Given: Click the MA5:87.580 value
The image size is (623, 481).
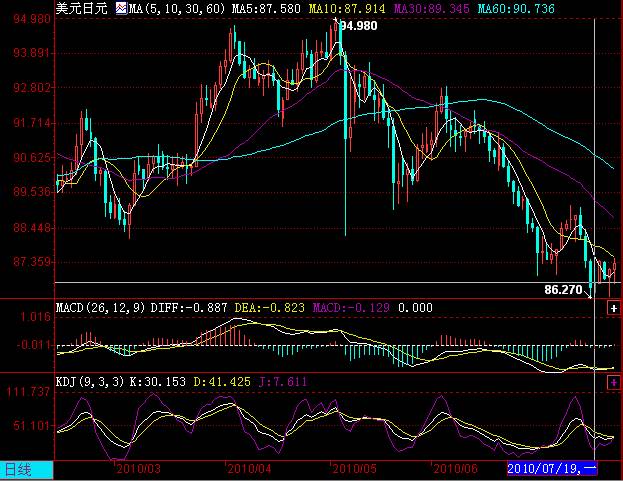Looking at the screenshot, I should tap(266, 8).
